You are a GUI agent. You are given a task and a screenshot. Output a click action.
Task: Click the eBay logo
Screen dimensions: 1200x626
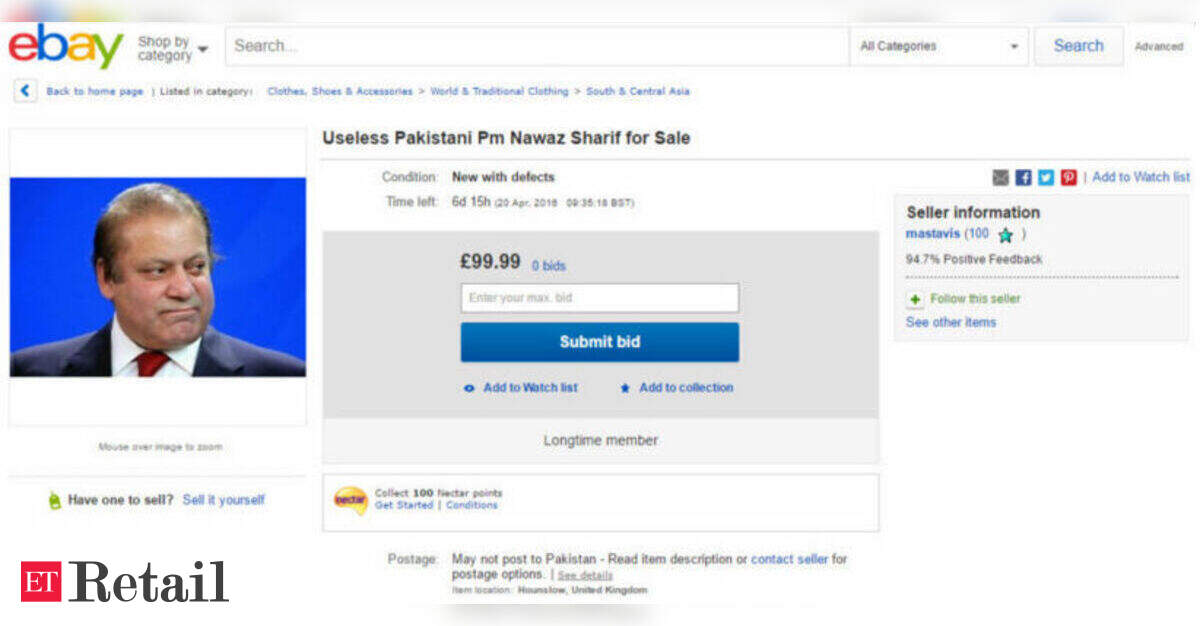point(65,47)
